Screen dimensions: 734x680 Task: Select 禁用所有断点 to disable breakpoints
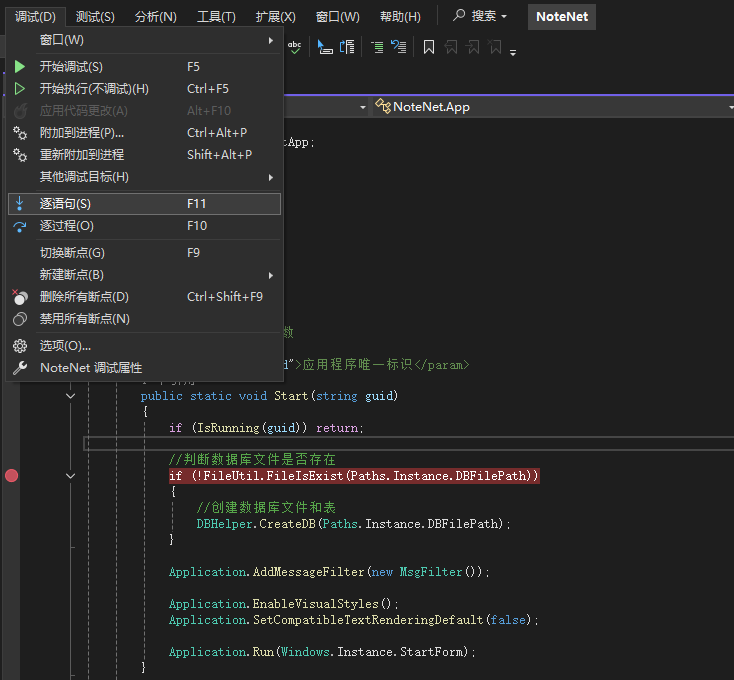85,319
